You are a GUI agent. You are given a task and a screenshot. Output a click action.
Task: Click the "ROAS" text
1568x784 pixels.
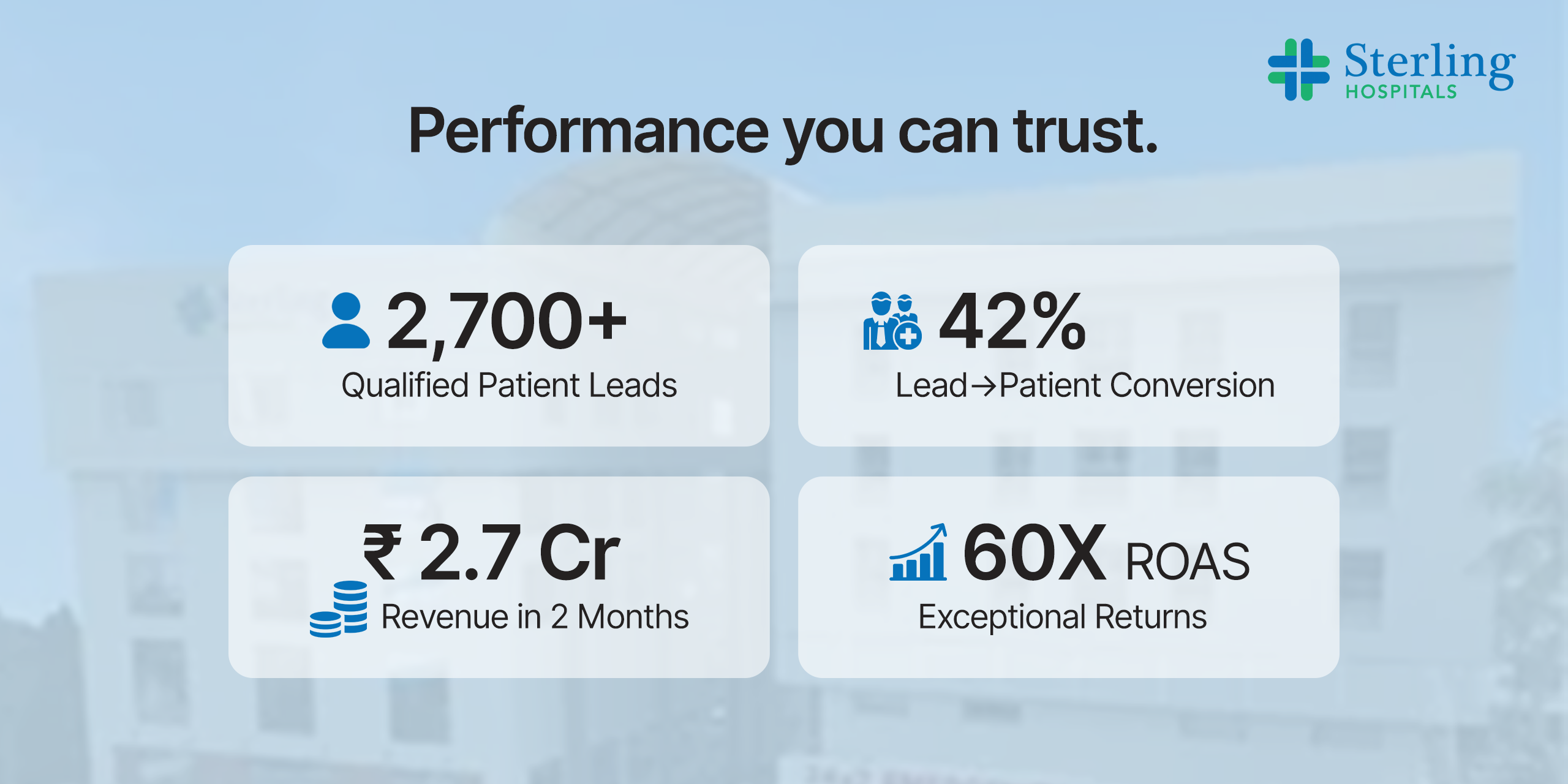click(1188, 562)
